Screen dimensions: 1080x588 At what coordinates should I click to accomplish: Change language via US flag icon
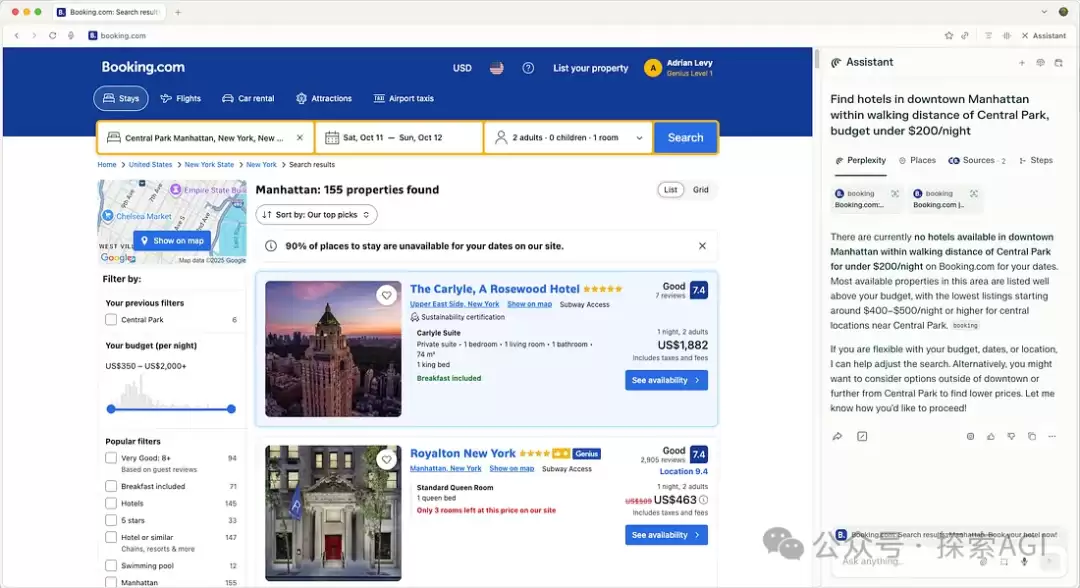pyautogui.click(x=497, y=68)
